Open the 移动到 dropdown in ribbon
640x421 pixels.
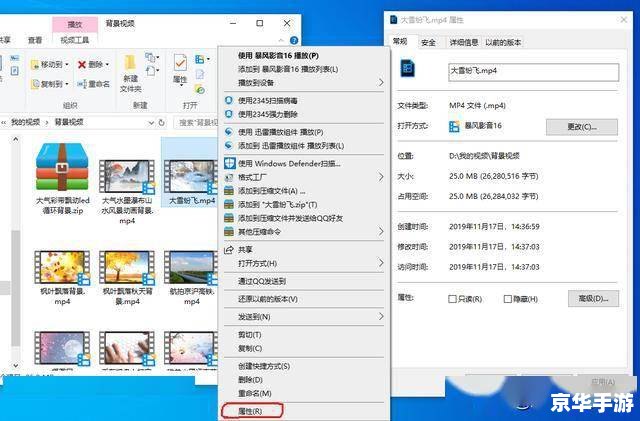[x=44, y=64]
